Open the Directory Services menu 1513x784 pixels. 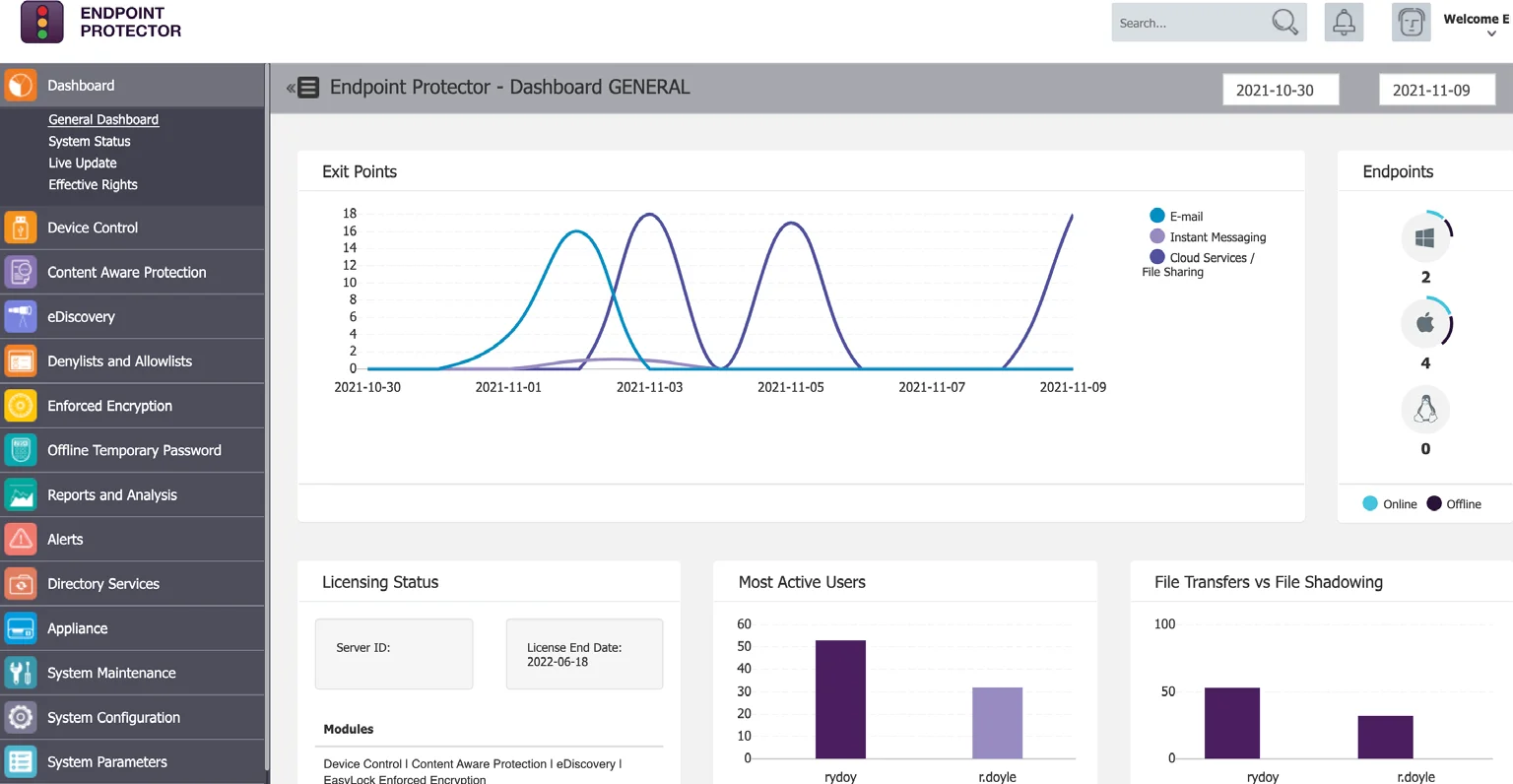133,584
